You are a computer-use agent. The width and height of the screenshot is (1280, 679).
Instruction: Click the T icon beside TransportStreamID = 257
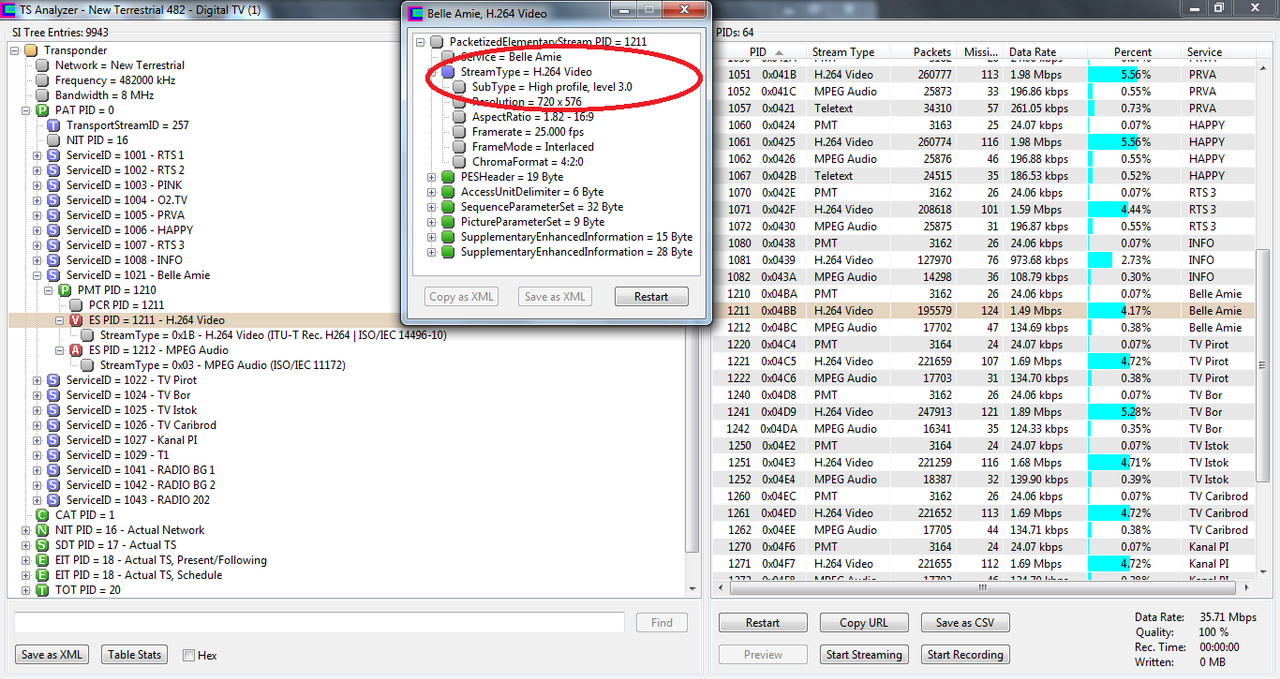(x=53, y=125)
